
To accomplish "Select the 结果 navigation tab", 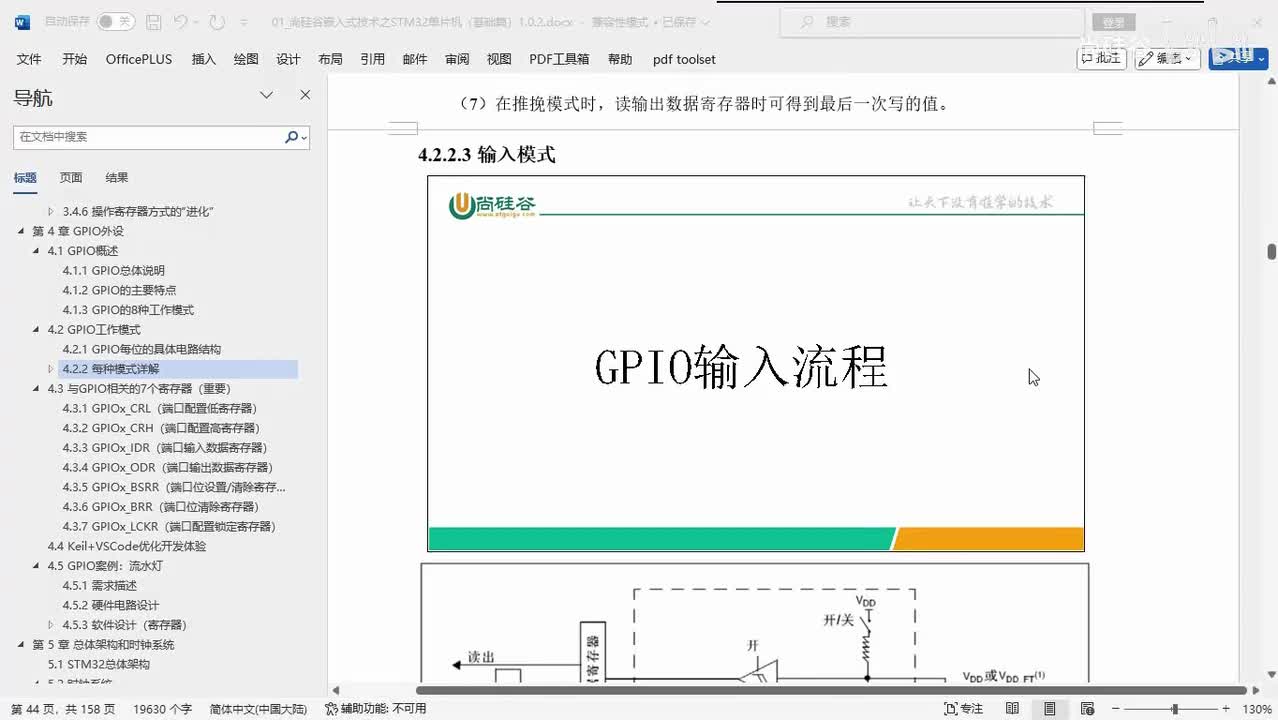I will [117, 177].
